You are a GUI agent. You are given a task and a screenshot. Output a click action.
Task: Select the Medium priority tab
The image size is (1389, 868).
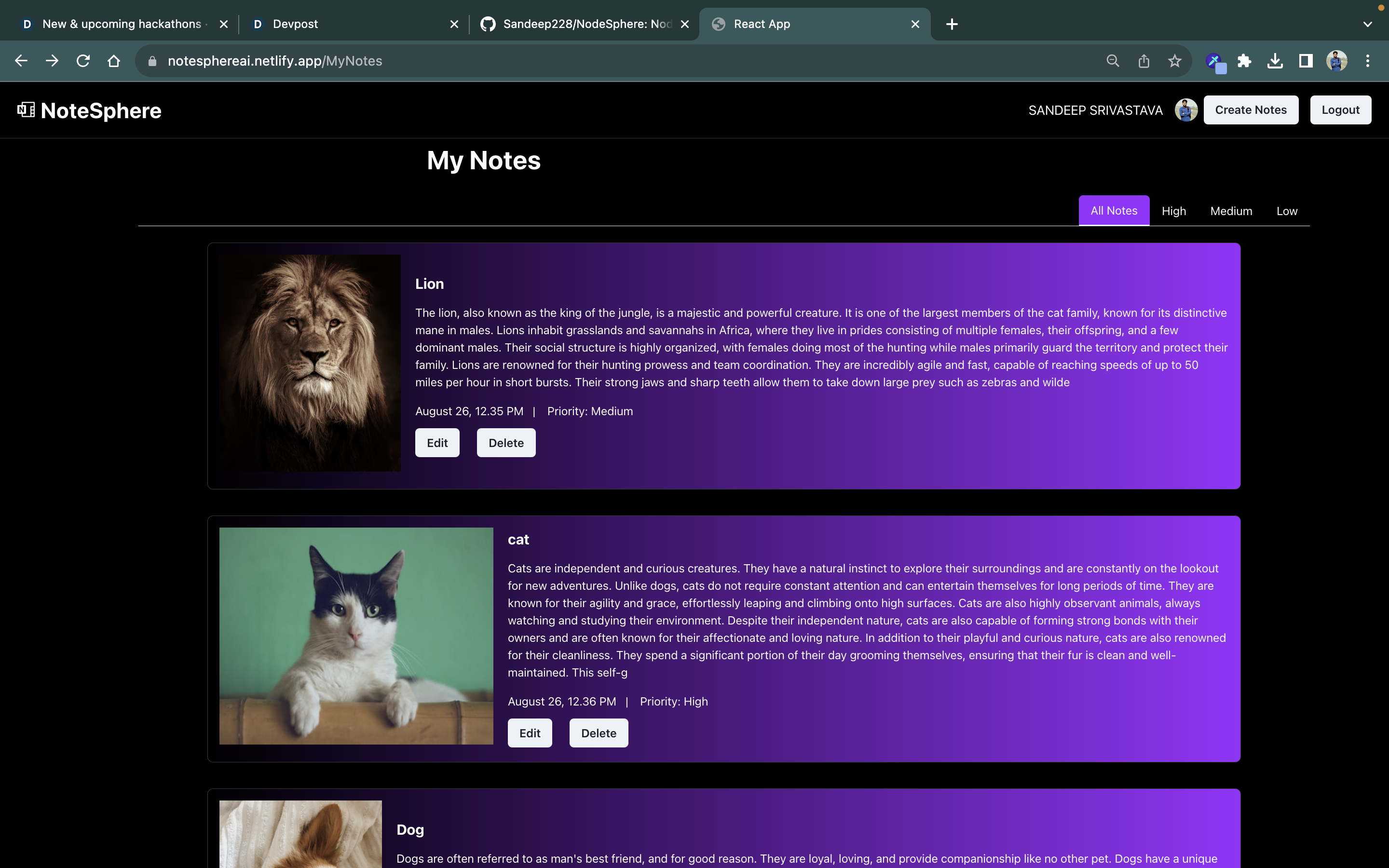pos(1231,211)
